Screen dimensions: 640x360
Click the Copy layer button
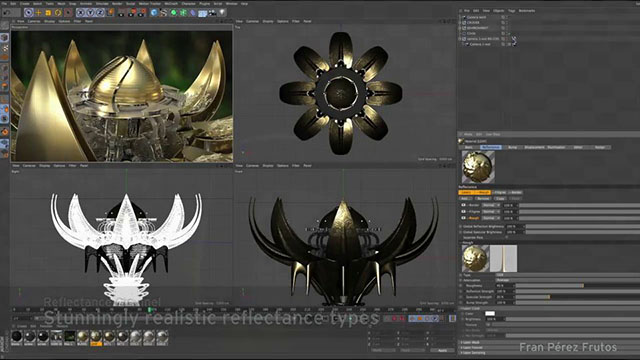tap(500, 198)
